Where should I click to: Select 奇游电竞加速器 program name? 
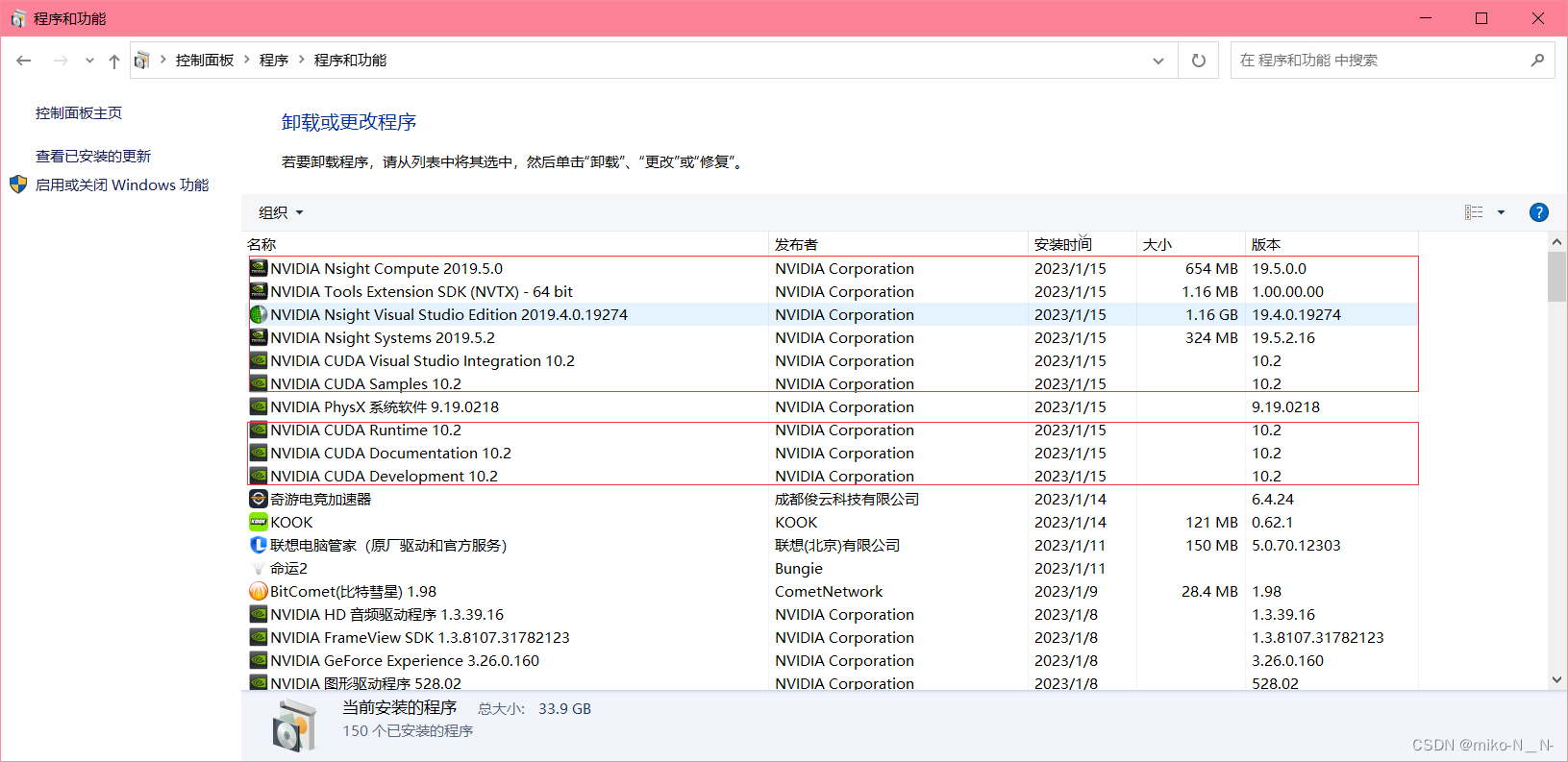tap(320, 500)
